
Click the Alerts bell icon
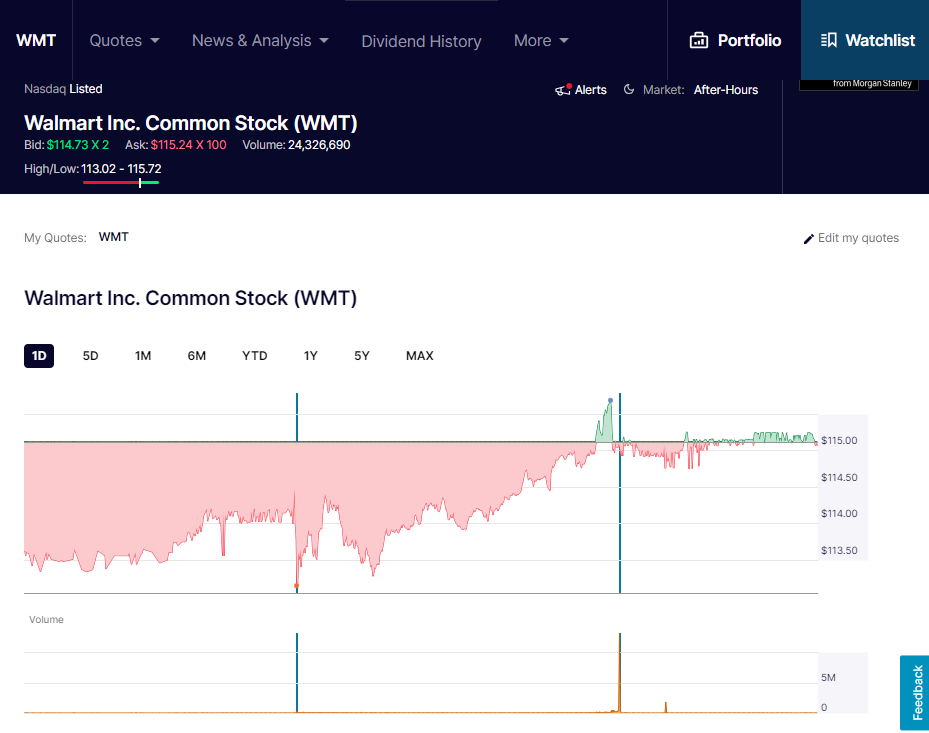(563, 90)
